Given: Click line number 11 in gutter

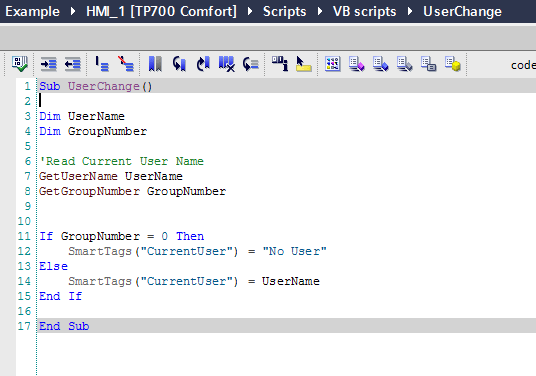Looking at the screenshot, I should (24, 236).
